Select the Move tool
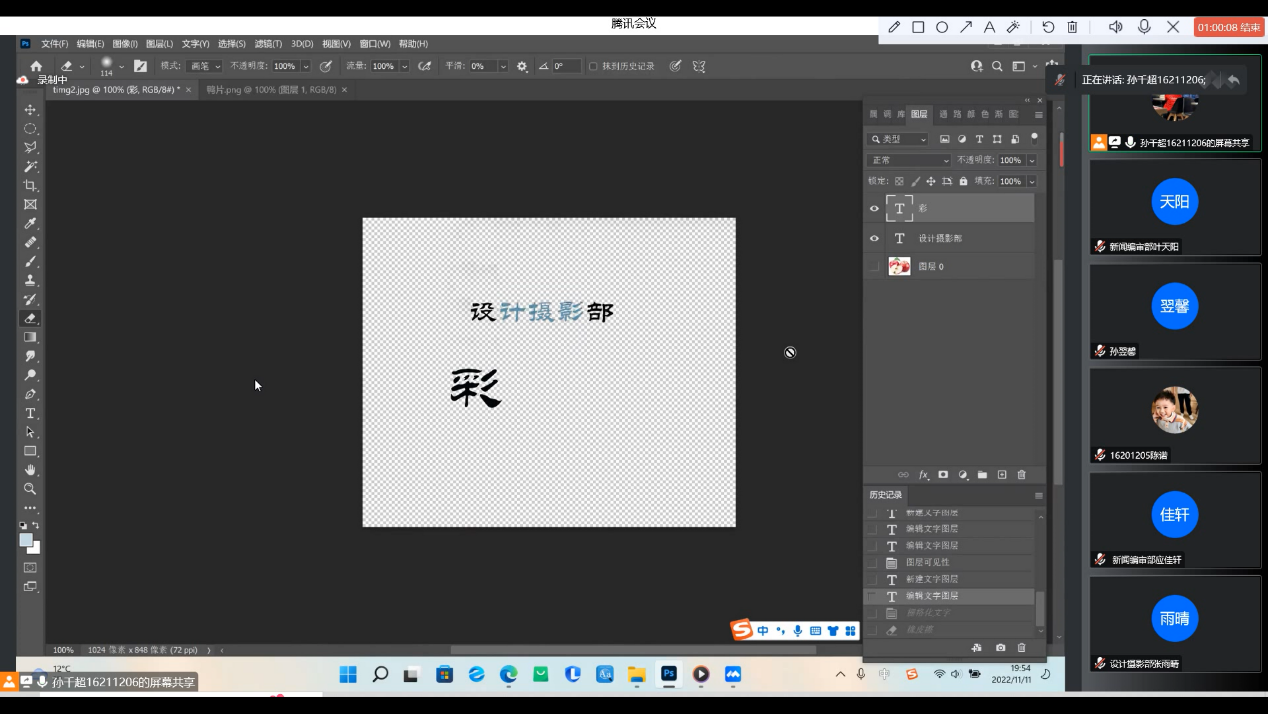This screenshot has height=714, width=1268. click(x=30, y=110)
